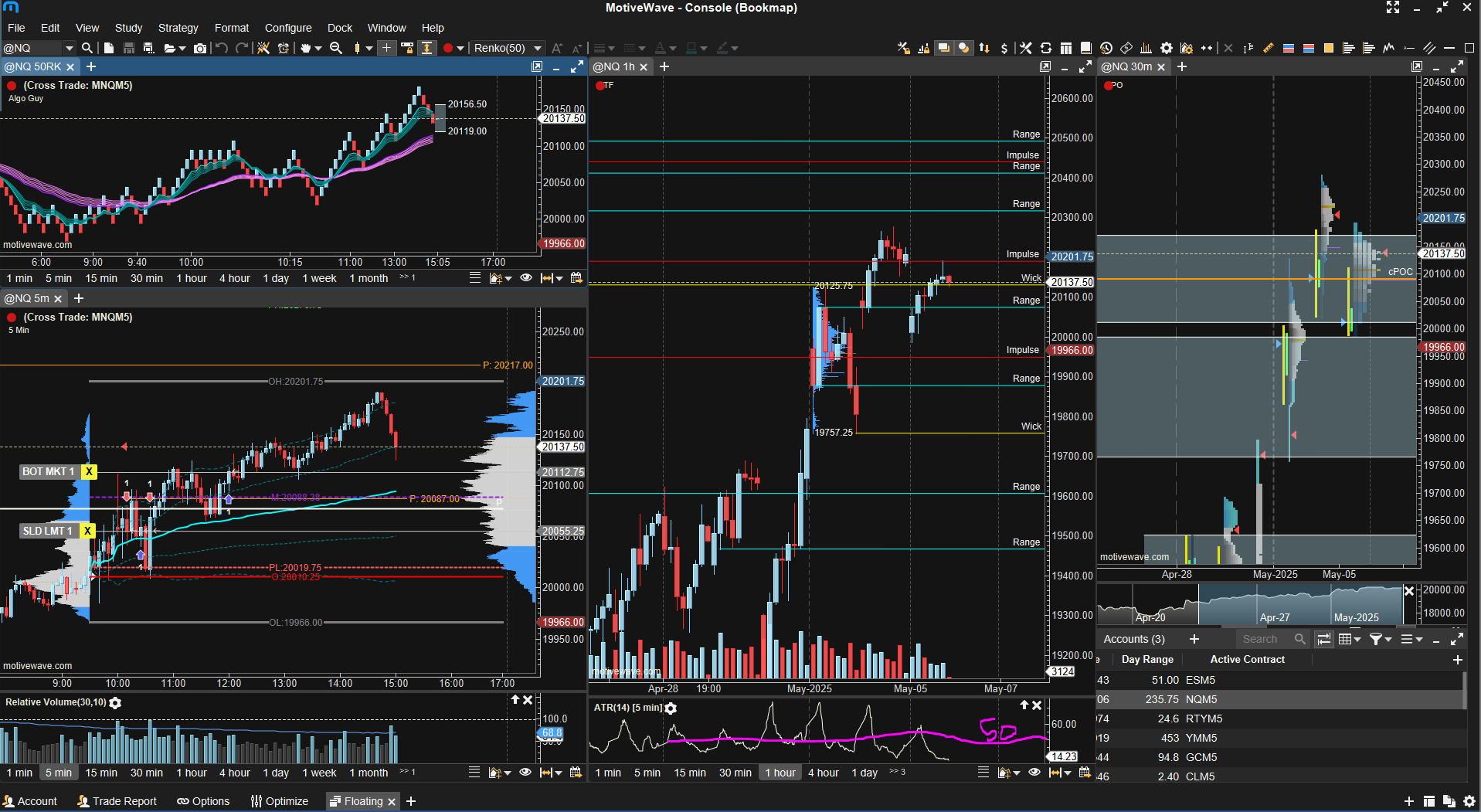Click the zoom out magnifier icon
The image size is (1481, 812).
(x=336, y=48)
